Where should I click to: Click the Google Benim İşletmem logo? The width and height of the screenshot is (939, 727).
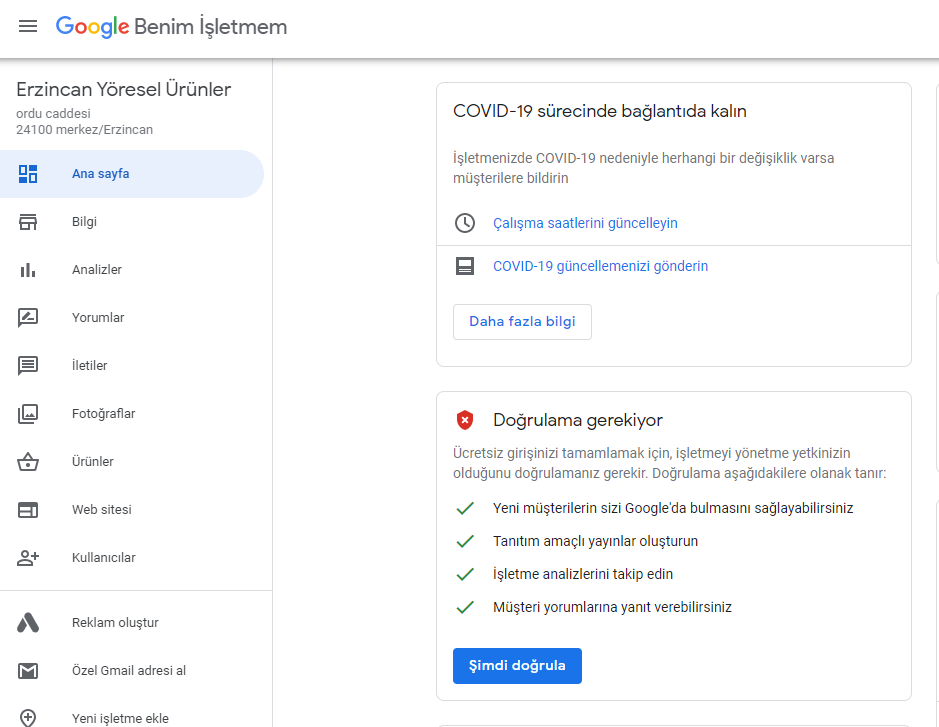[x=171, y=27]
